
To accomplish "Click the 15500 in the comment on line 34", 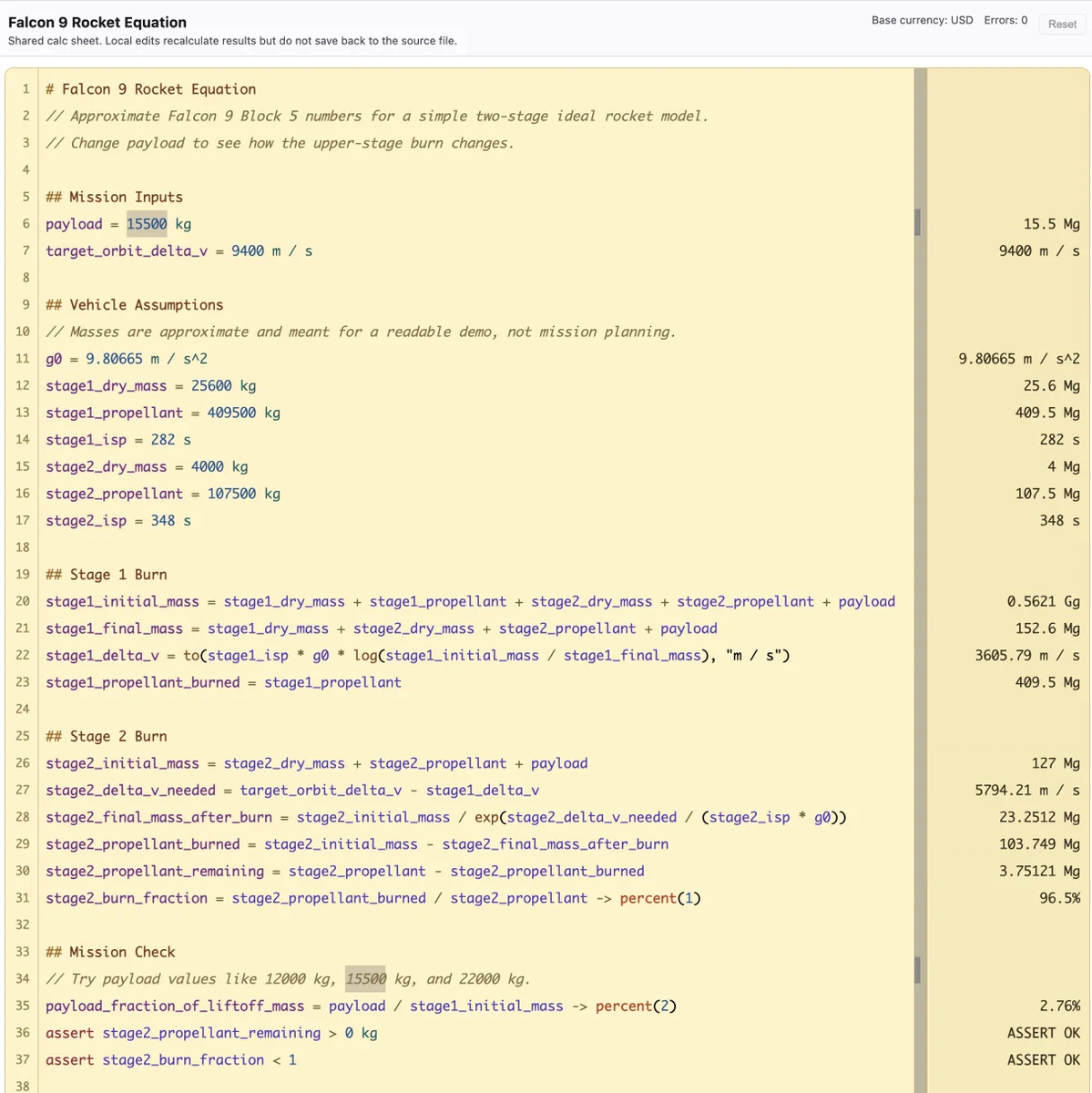I will [x=366, y=979].
